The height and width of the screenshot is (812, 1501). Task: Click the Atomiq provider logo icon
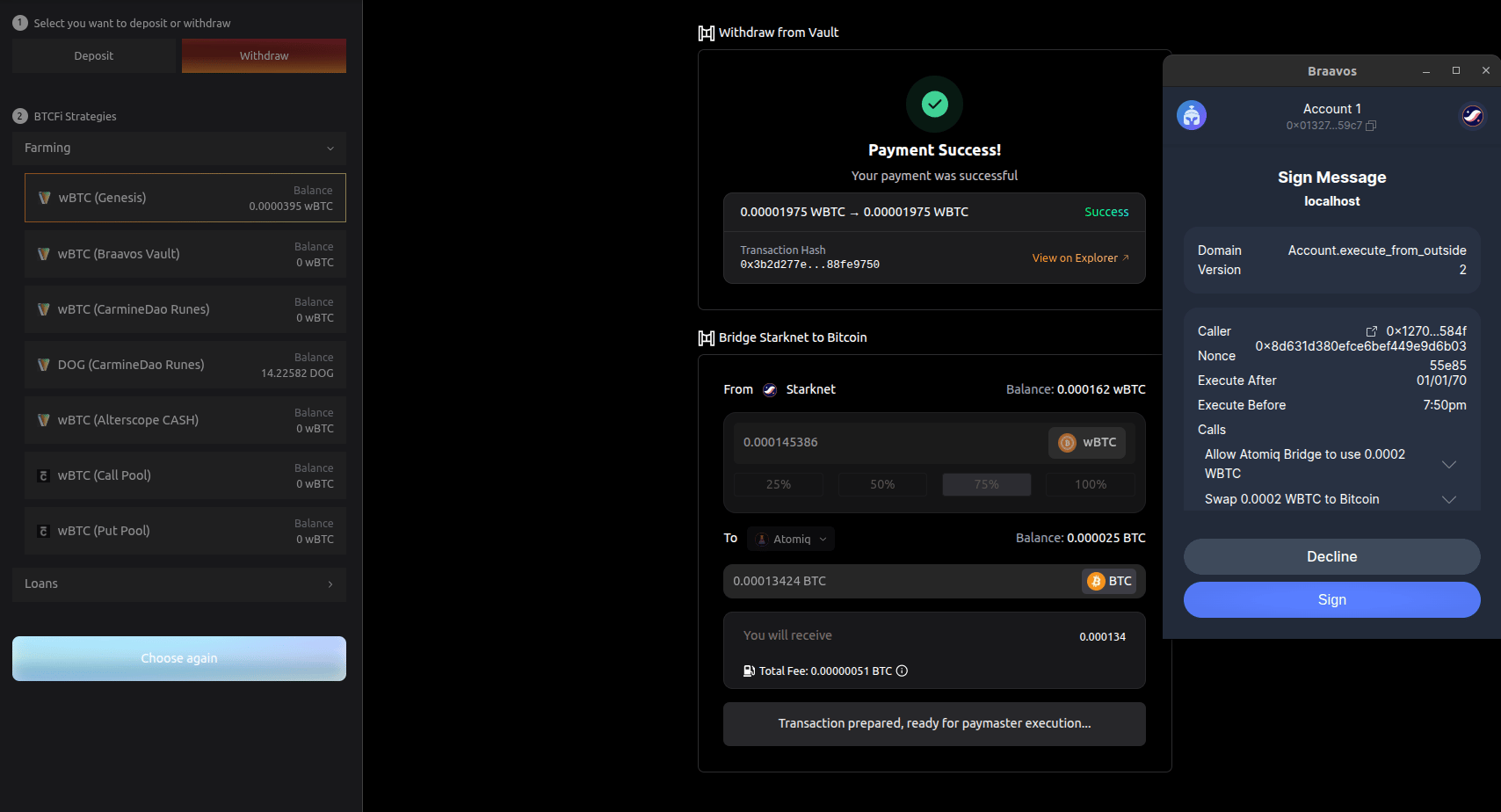[x=762, y=540]
